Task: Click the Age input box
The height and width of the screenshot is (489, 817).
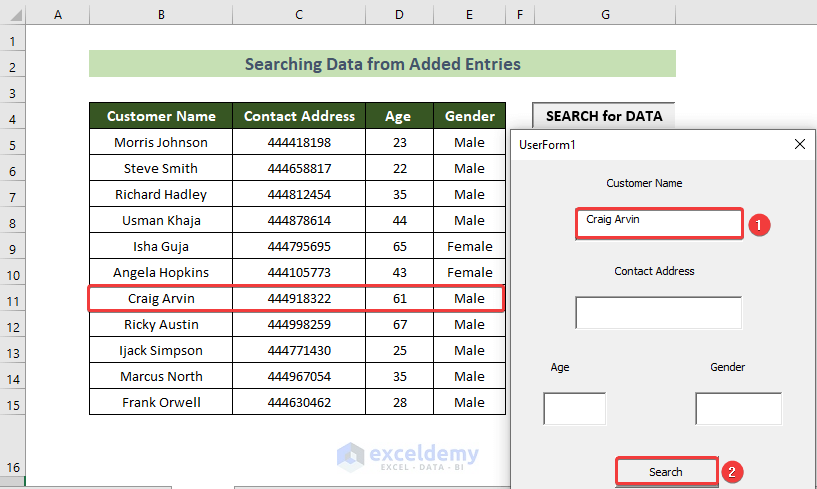Action: pyautogui.click(x=574, y=408)
